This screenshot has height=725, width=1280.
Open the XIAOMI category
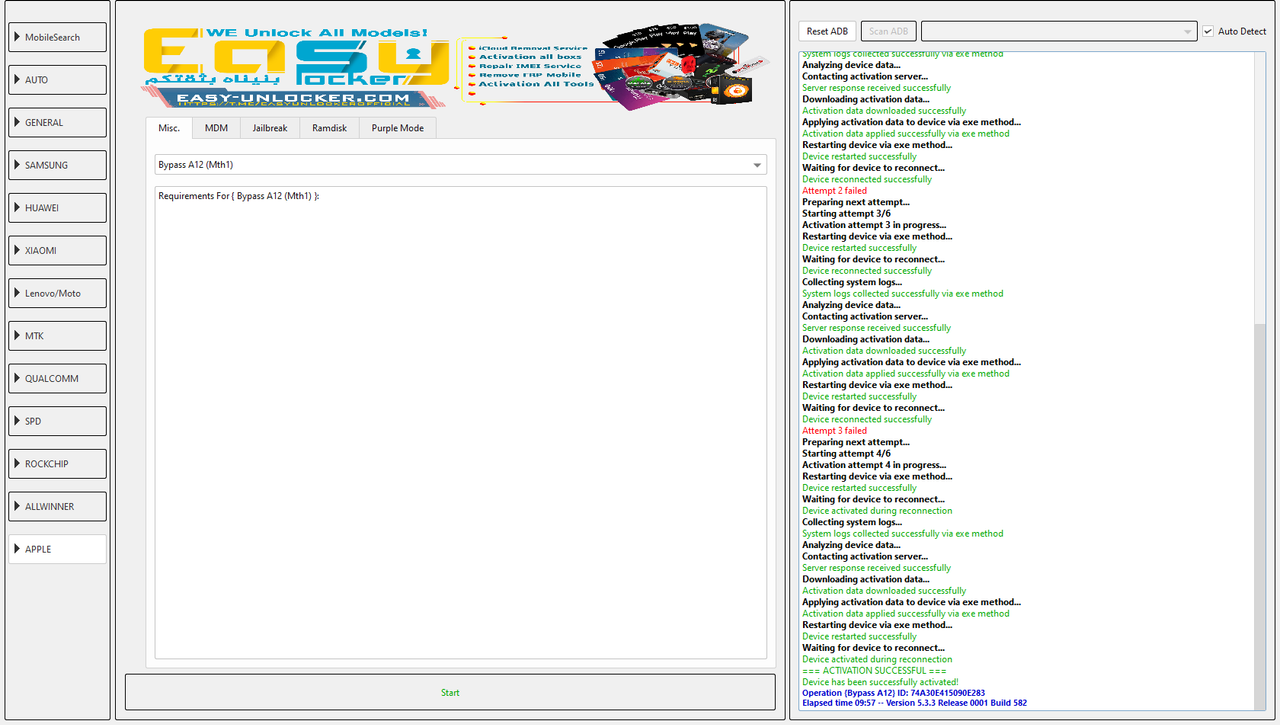pos(58,250)
